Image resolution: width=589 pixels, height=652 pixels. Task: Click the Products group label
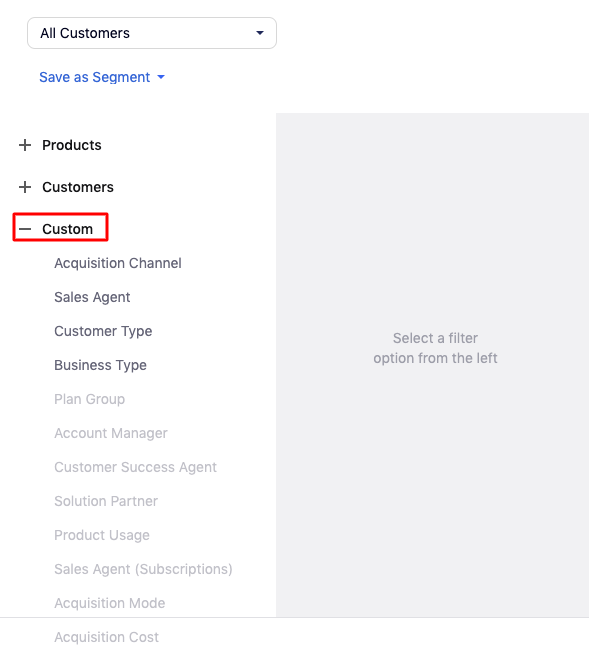[x=72, y=145]
